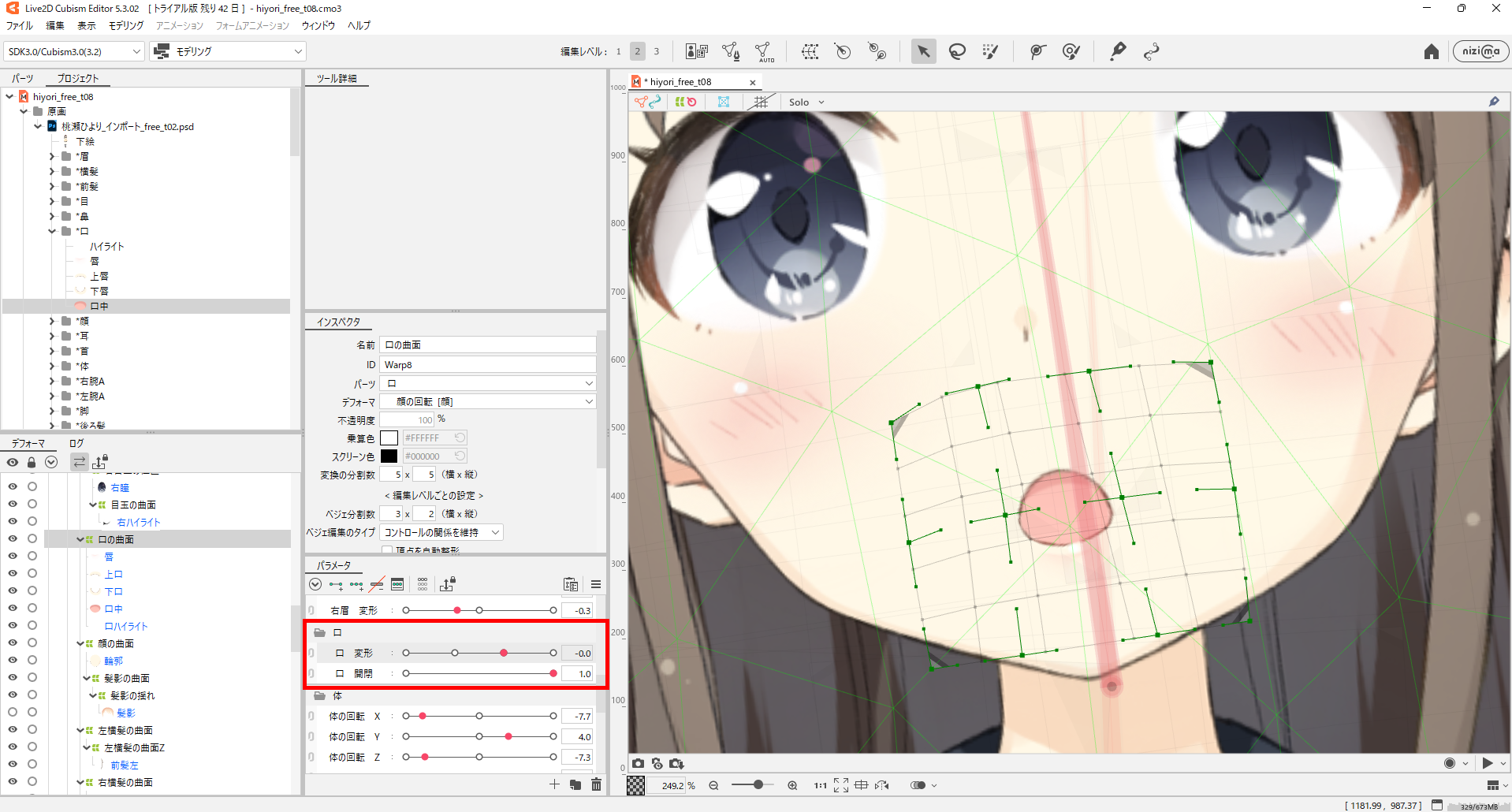Open the ベジェ編集のタイプ dropdown
The height and width of the screenshot is (812, 1512).
[x=441, y=532]
